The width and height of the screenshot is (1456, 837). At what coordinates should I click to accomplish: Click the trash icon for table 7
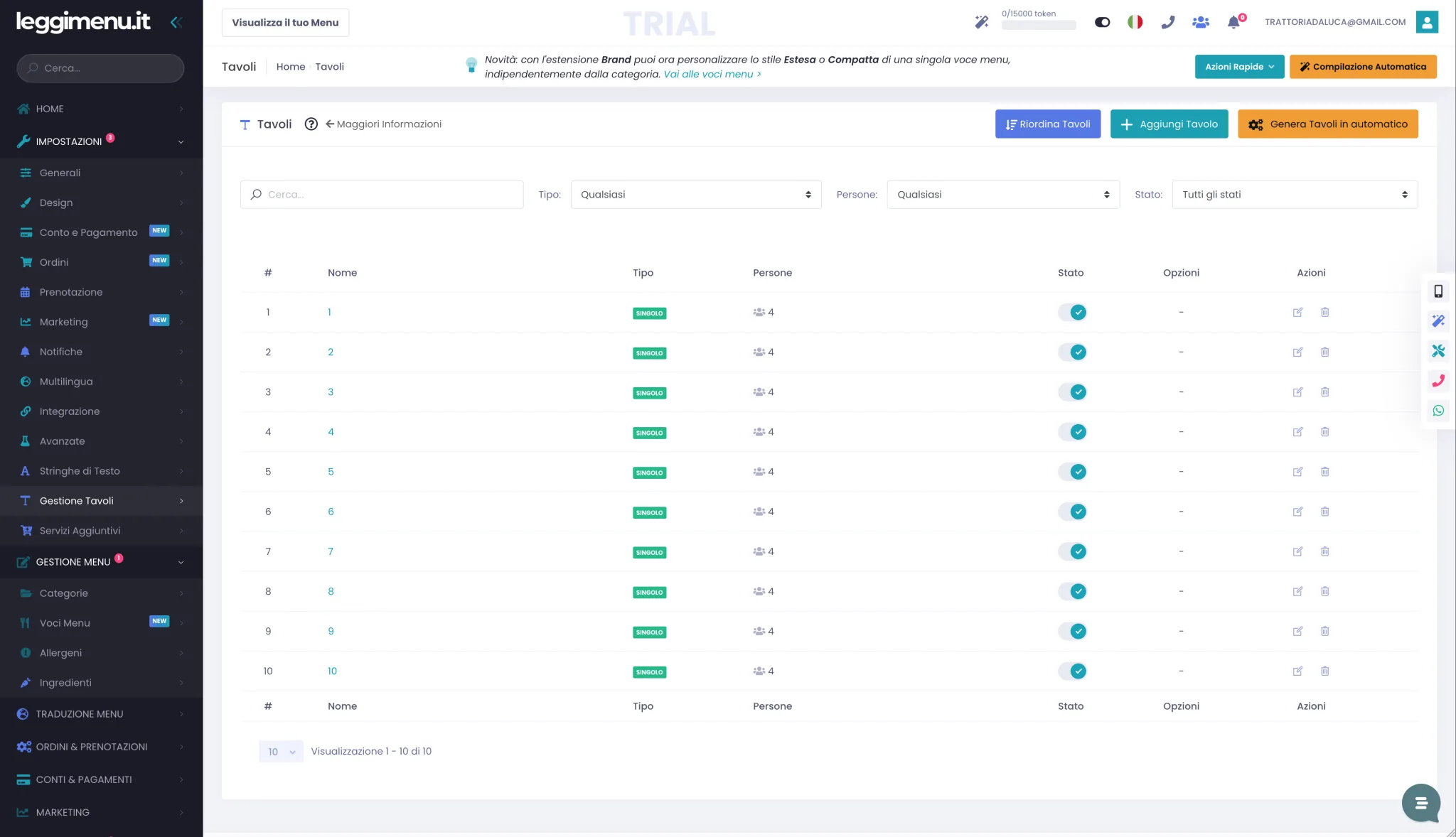1324,551
